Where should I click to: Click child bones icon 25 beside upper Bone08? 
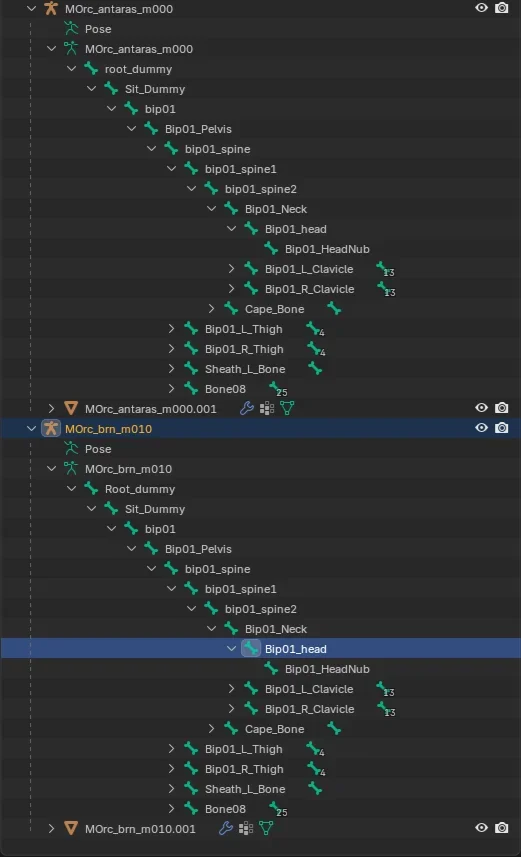[278, 389]
